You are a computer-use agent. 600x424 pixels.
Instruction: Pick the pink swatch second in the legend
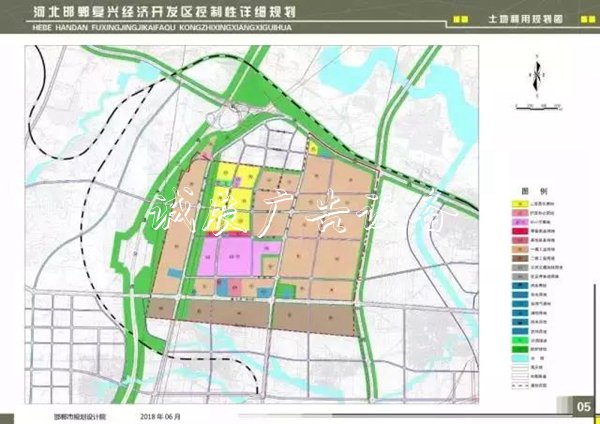pos(519,213)
